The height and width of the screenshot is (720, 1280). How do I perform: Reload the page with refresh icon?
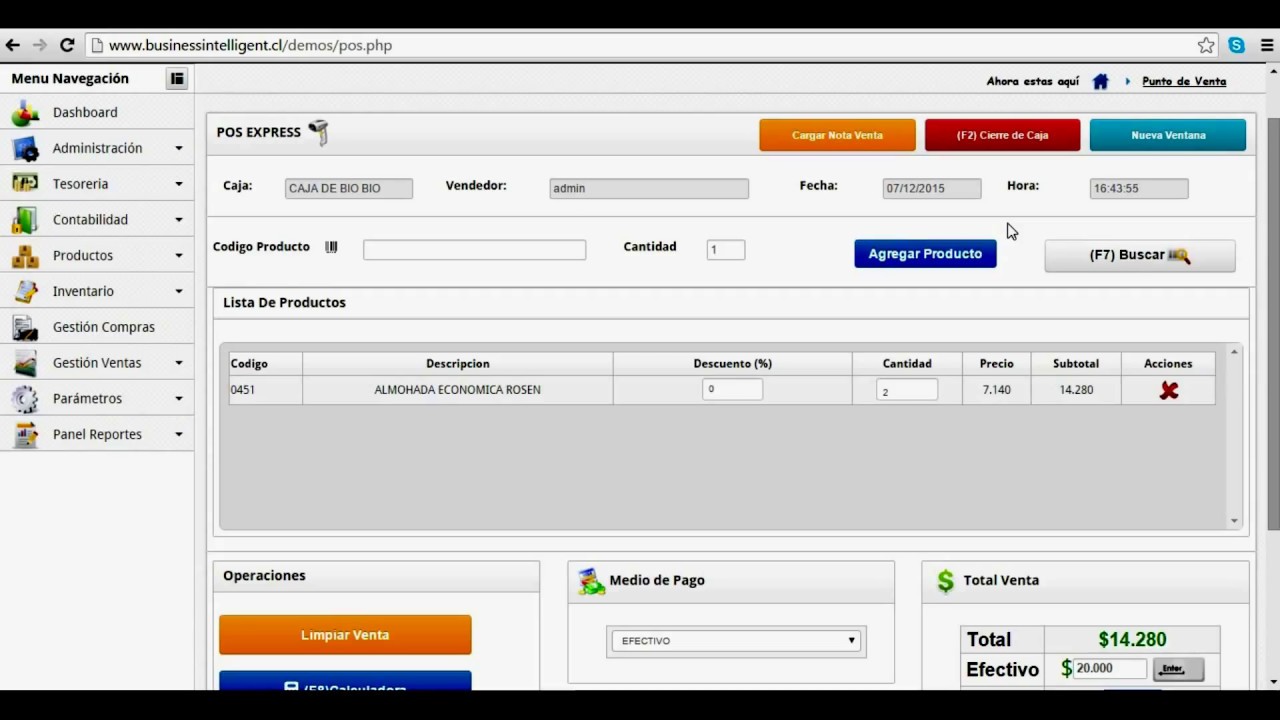pos(67,45)
